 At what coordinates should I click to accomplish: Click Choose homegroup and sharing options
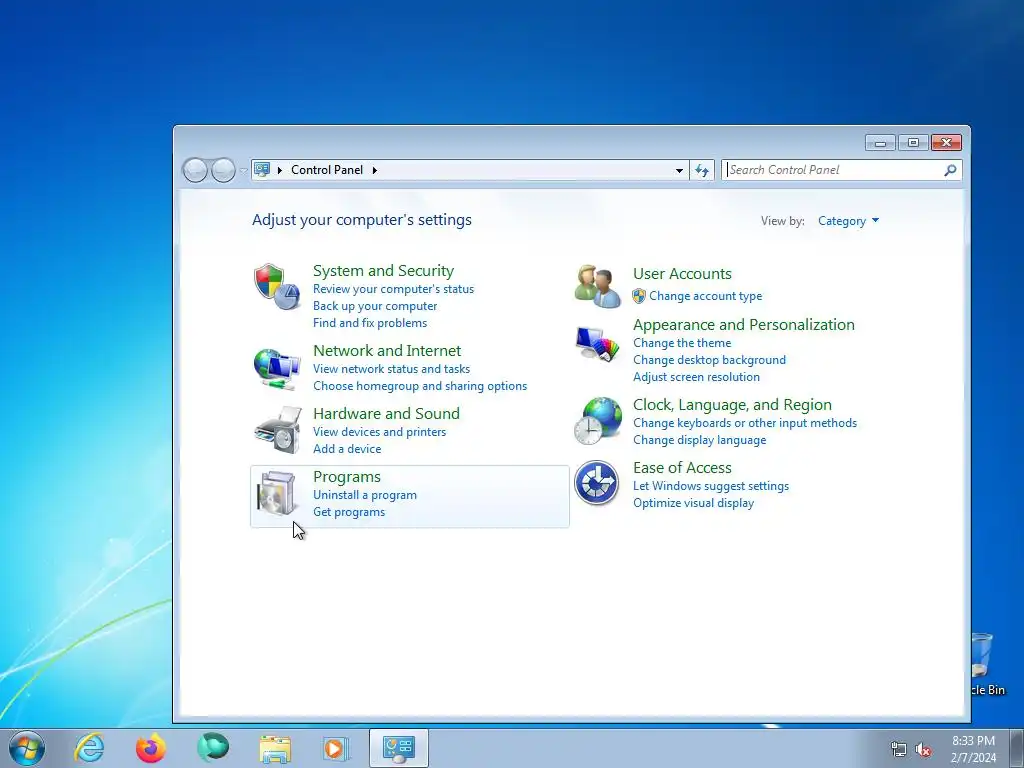420,386
